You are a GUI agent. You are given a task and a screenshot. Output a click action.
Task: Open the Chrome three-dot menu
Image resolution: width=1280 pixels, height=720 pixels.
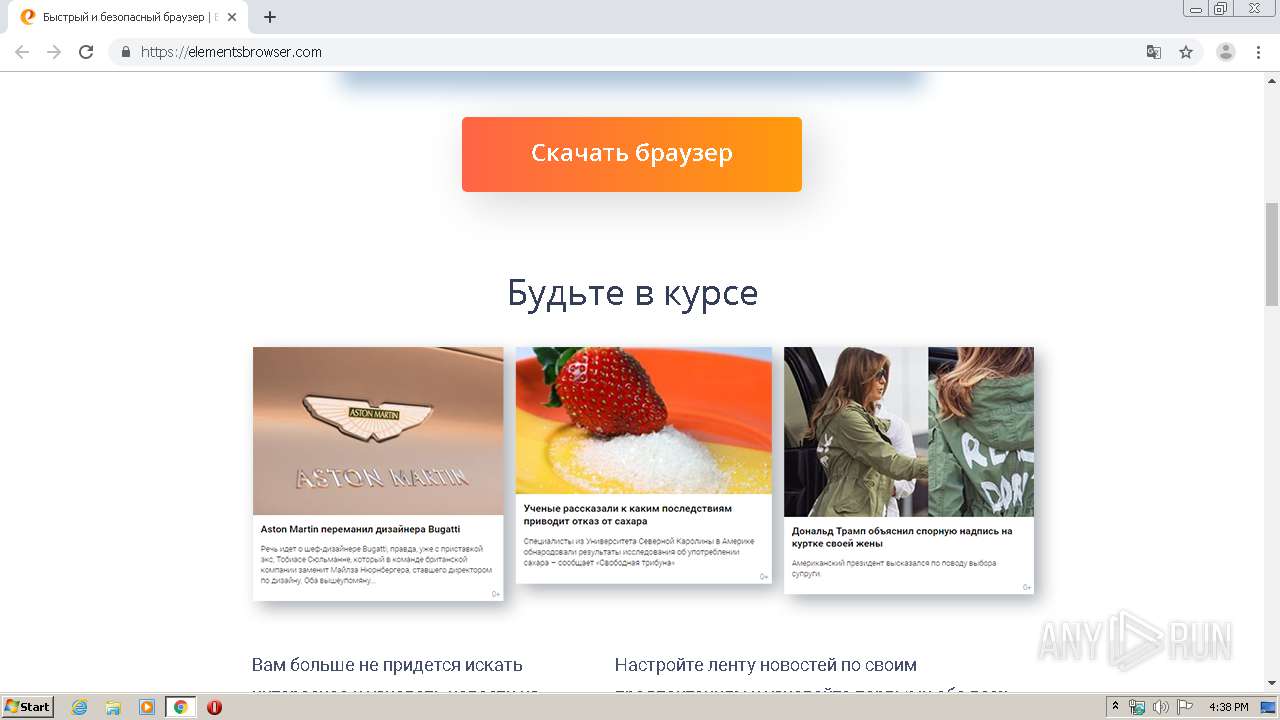pyautogui.click(x=1259, y=52)
